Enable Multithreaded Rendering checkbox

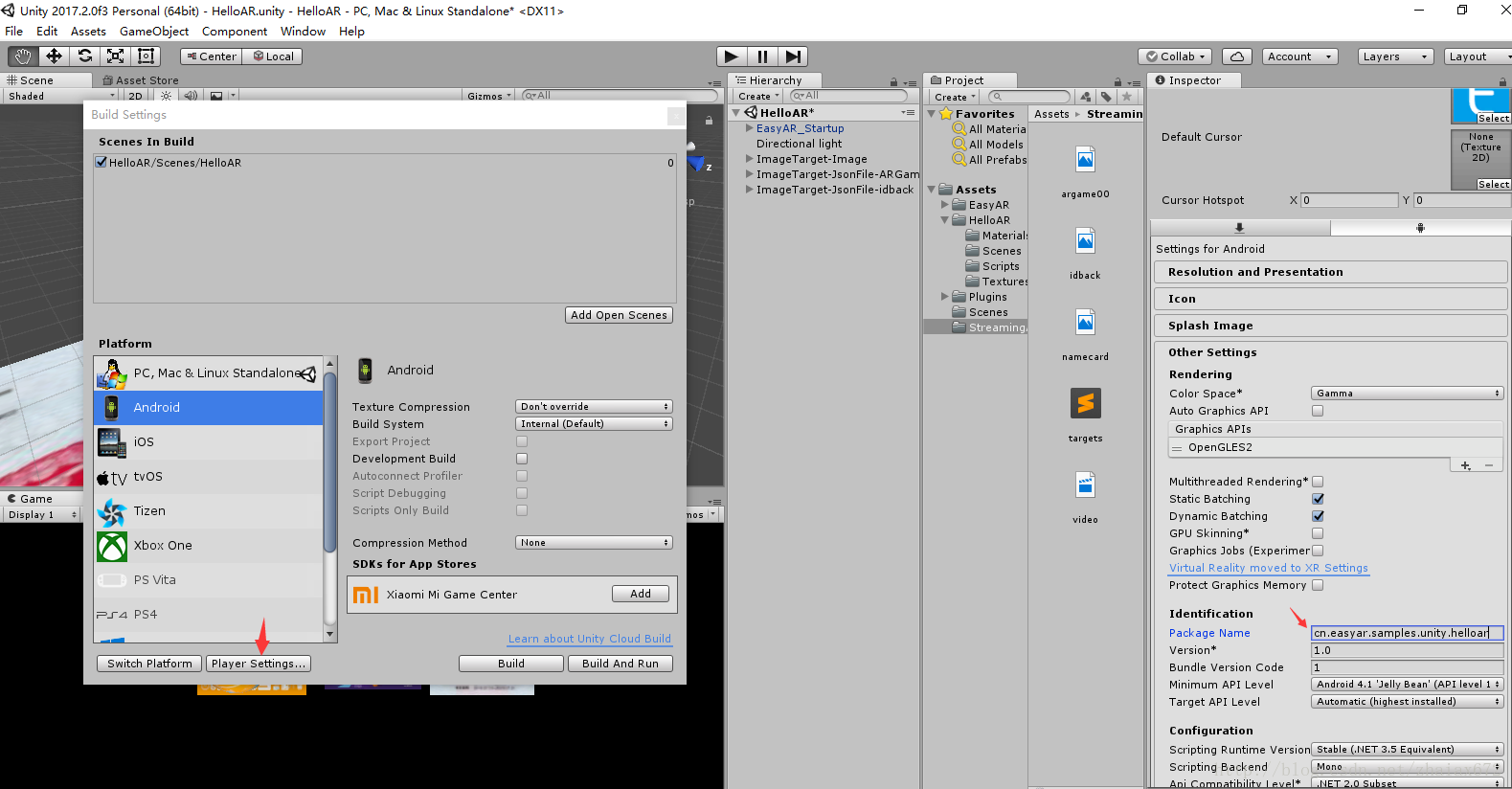(x=1318, y=482)
